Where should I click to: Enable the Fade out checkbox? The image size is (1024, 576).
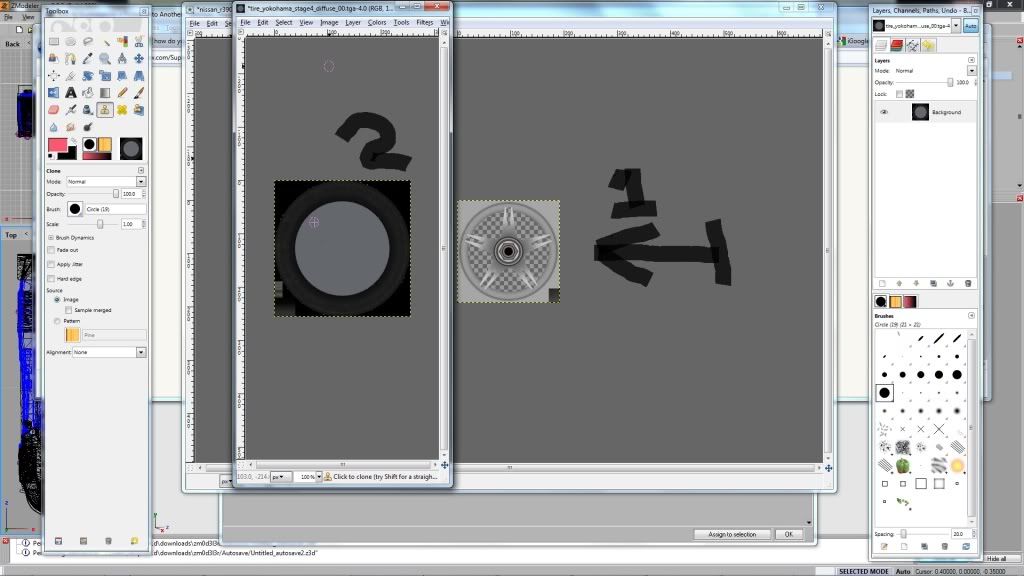click(x=51, y=250)
